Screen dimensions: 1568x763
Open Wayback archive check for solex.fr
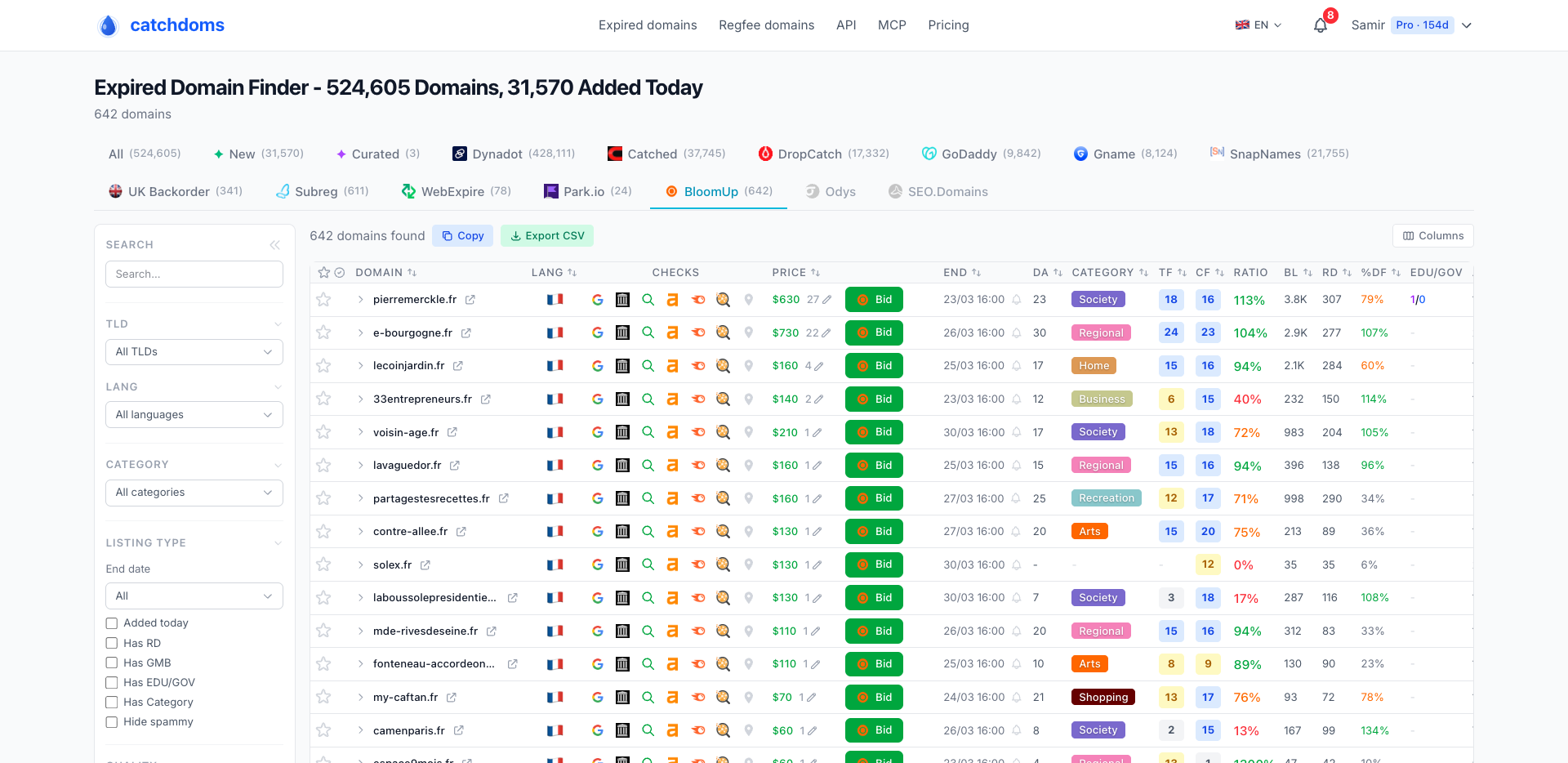[x=622, y=564]
